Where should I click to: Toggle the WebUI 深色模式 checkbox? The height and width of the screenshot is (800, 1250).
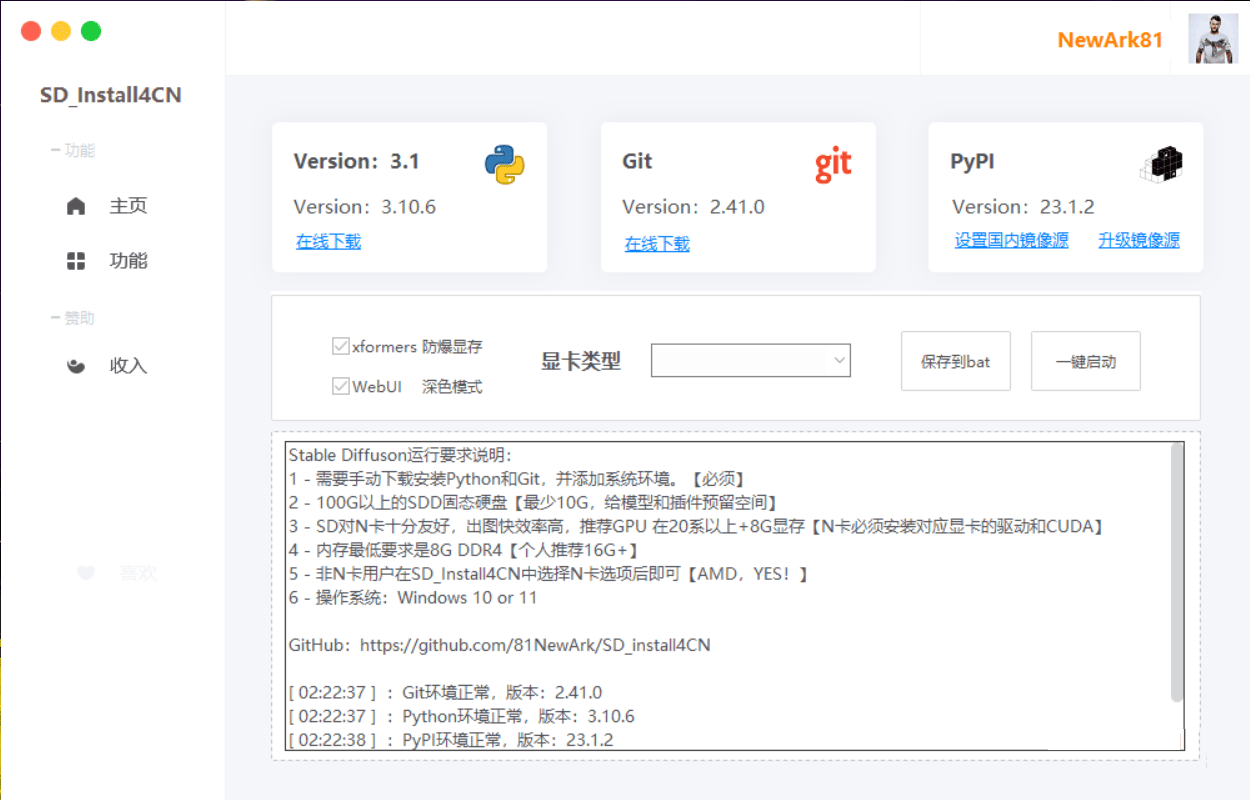340,385
